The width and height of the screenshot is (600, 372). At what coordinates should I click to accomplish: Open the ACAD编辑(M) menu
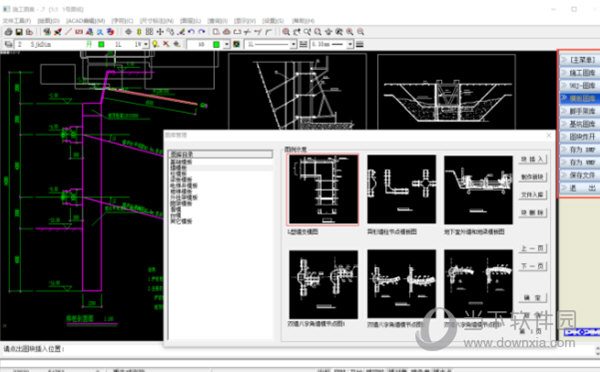coord(86,21)
